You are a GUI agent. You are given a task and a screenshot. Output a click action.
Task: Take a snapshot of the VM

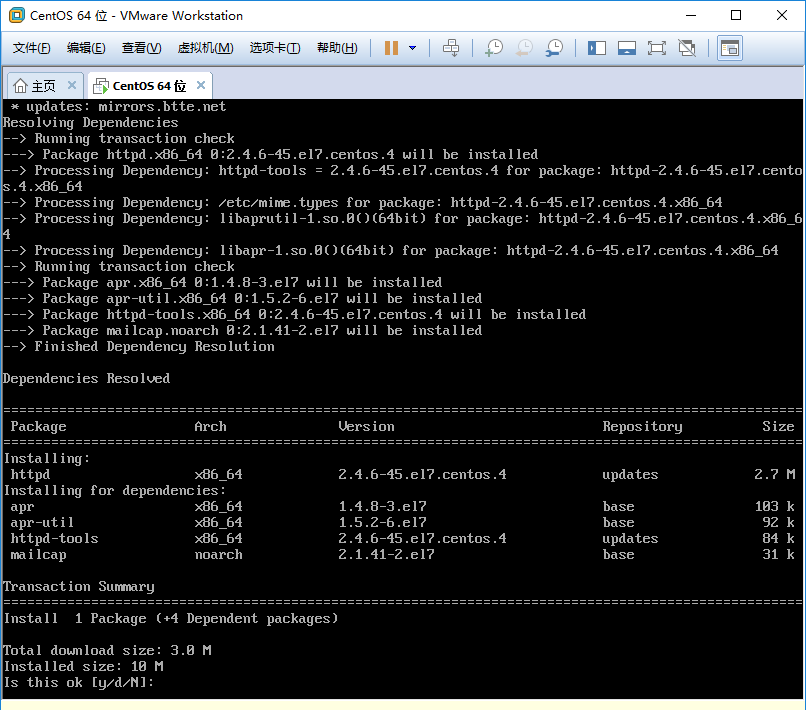tap(494, 48)
